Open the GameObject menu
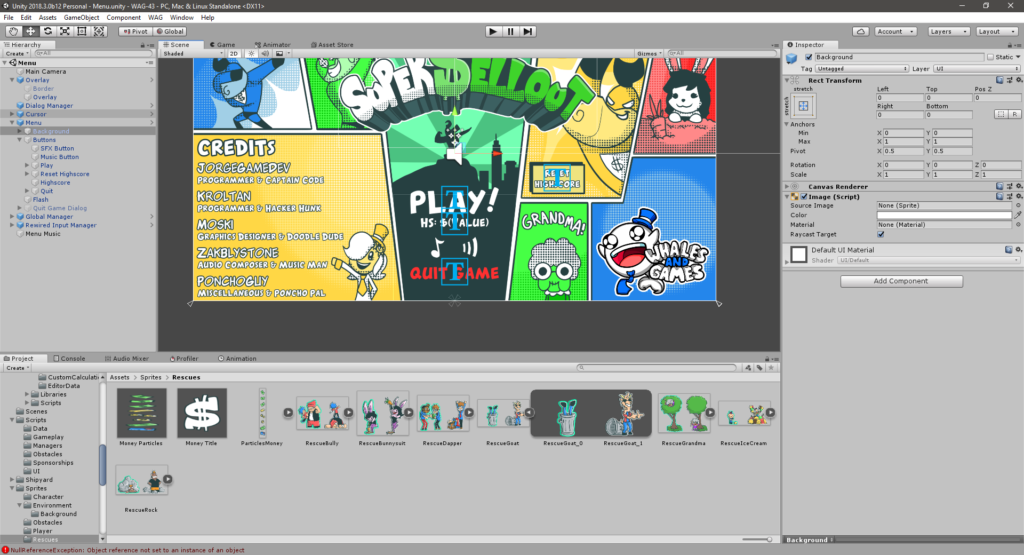1024x555 pixels. pyautogui.click(x=82, y=18)
